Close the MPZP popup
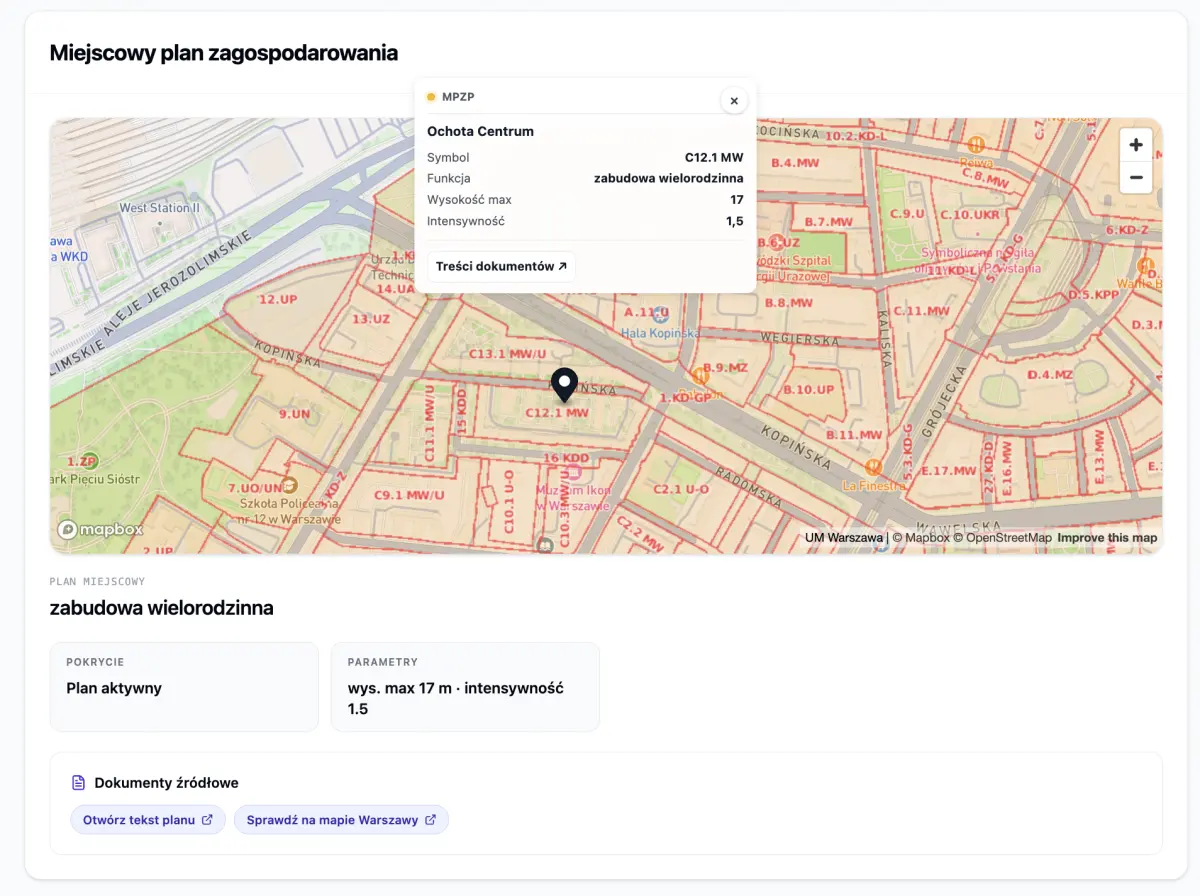This screenshot has height=896, width=1200. [734, 100]
